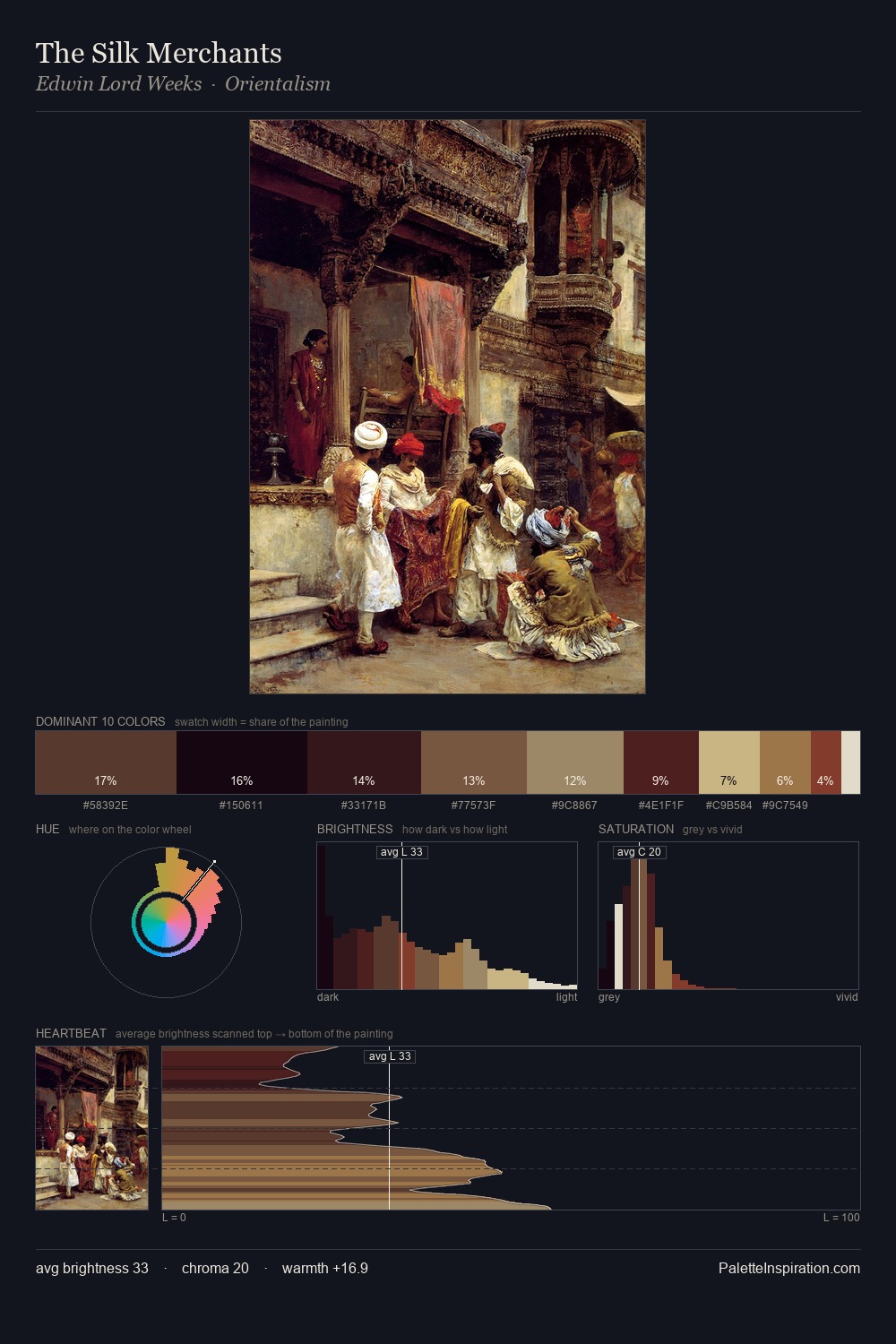Click hex code #33171B label
The height and width of the screenshot is (1344, 896).
point(364,806)
